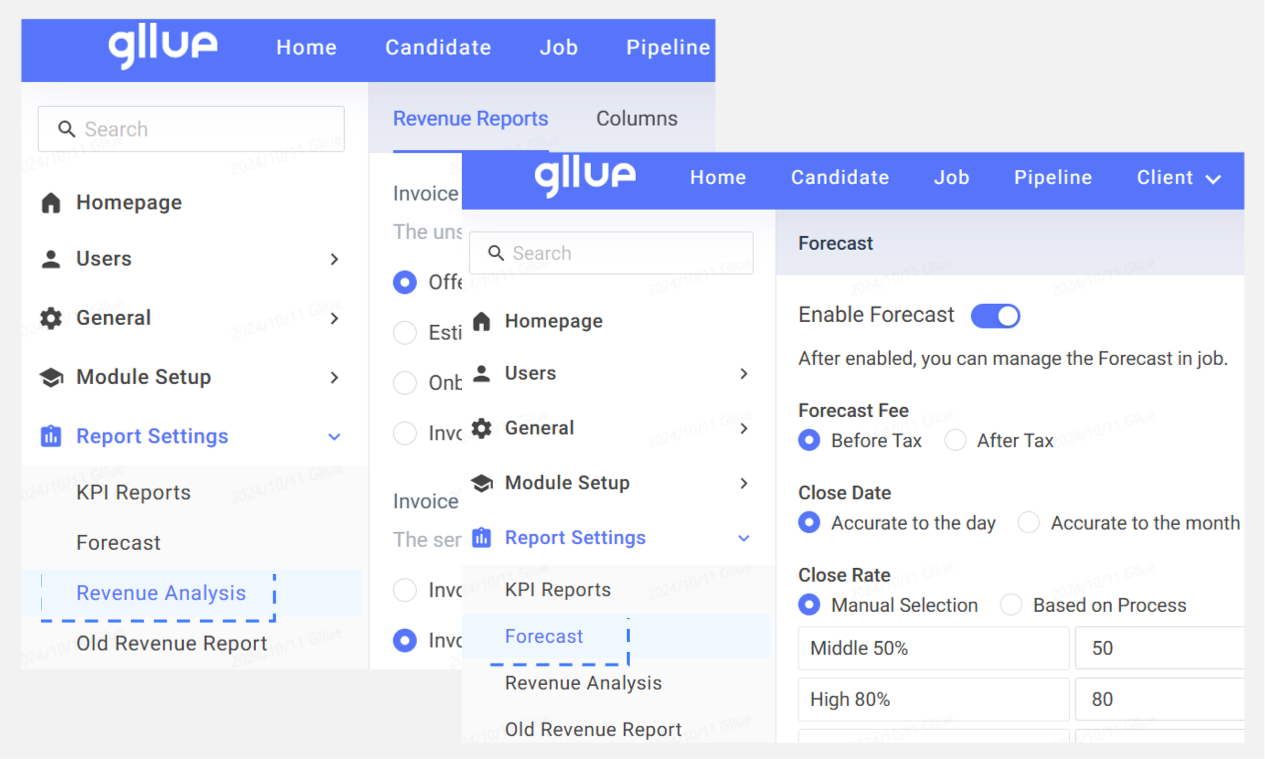Click the gllue logo in the front header

tap(585, 177)
